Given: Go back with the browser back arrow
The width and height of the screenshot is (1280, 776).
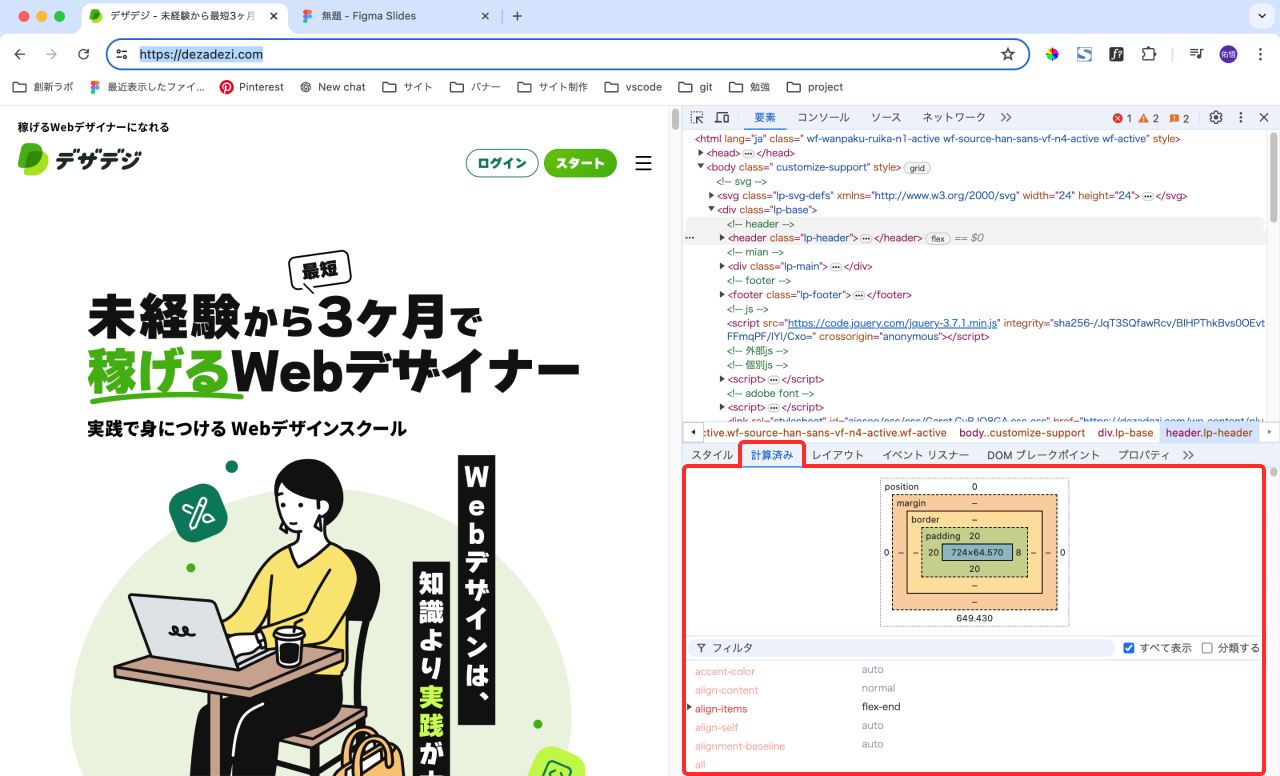Looking at the screenshot, I should (20, 54).
